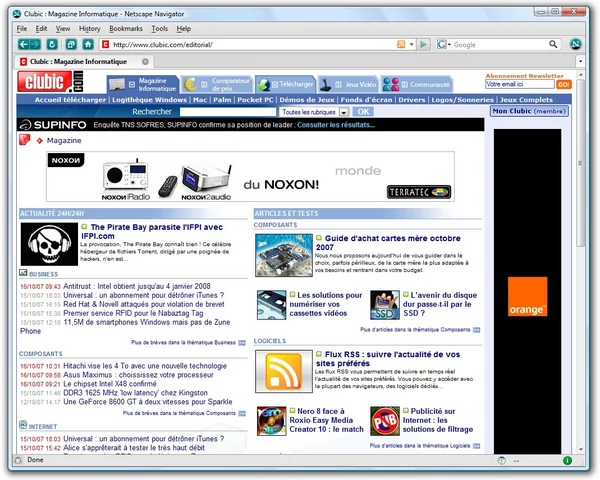Click the red Clubic icon beside Magazine
Screen dimensions: 600x480
coord(24,140)
